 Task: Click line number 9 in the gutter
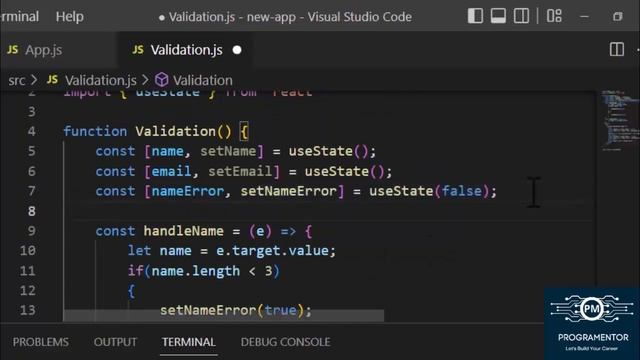coord(31,231)
